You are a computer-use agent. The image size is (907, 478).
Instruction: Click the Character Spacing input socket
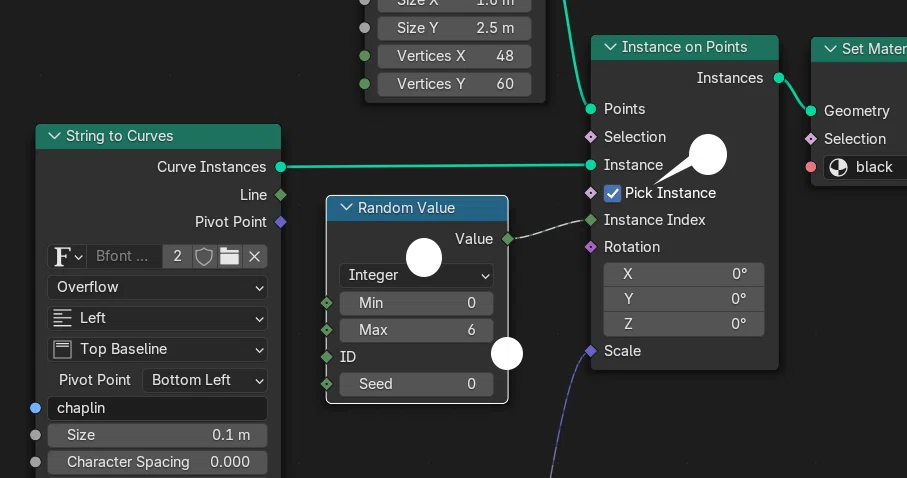click(x=35, y=462)
